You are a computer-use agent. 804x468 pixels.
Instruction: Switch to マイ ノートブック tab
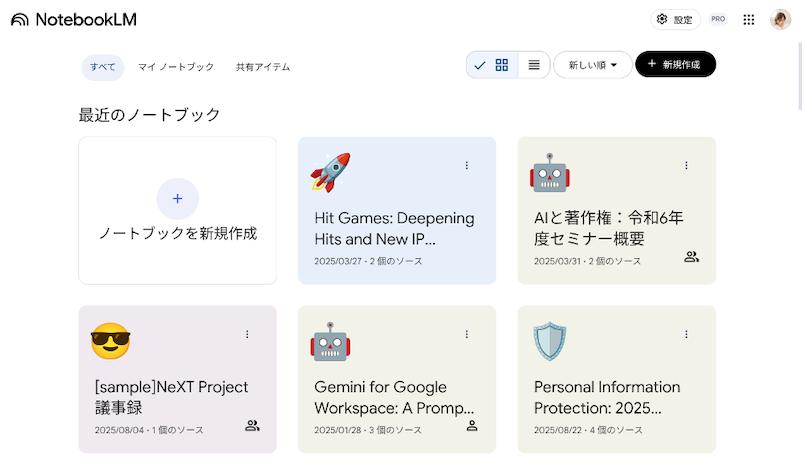pyautogui.click(x=176, y=67)
